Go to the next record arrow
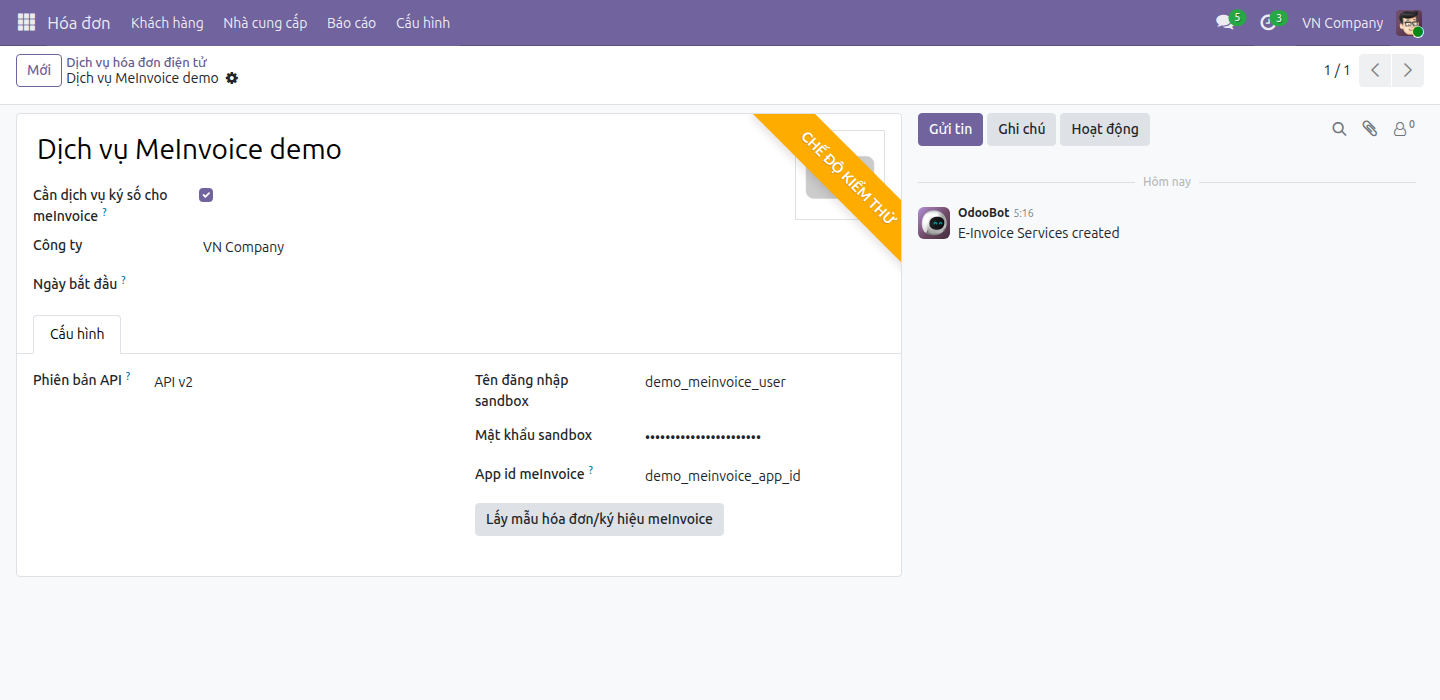The width and height of the screenshot is (1440, 700). tap(1408, 70)
